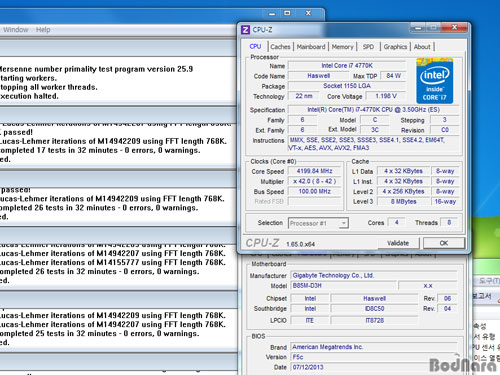Click the Specification field with i7-4770K CPU
This screenshot has height=375, width=500.
click(x=374, y=110)
